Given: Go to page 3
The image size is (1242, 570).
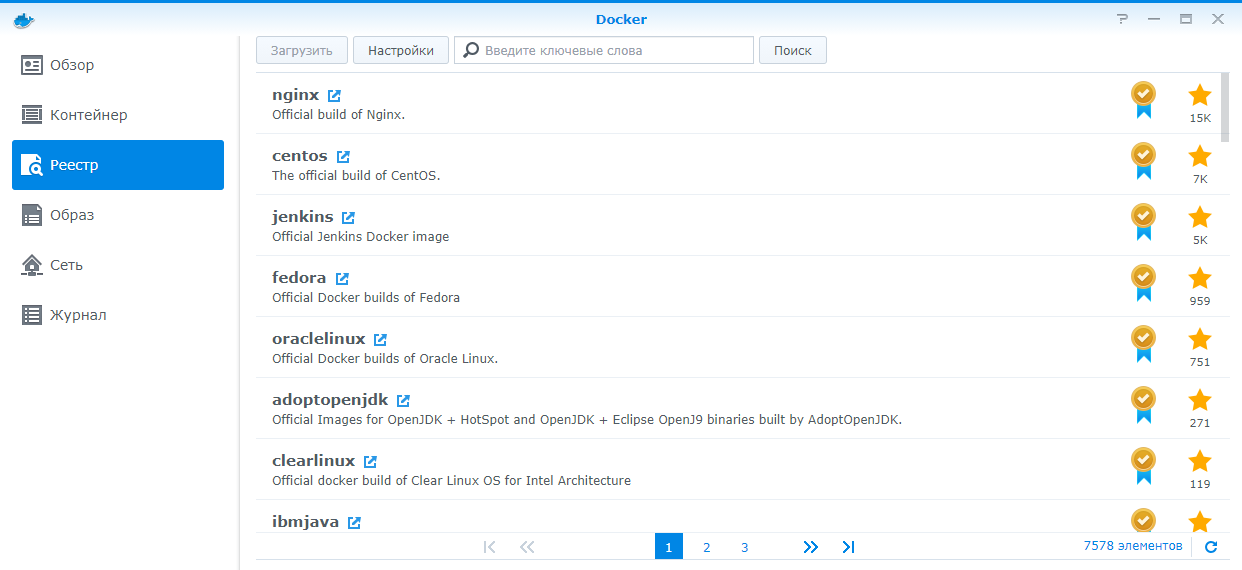Looking at the screenshot, I should 744,547.
